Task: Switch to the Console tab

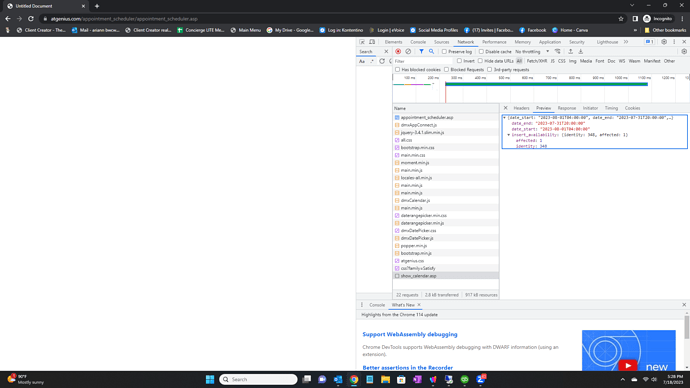Action: point(418,42)
